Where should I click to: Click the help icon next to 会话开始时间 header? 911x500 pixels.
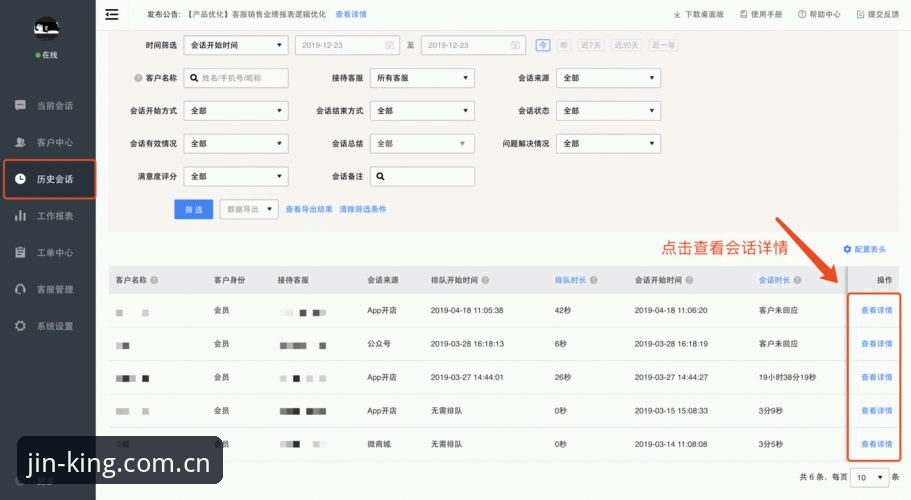click(x=689, y=280)
